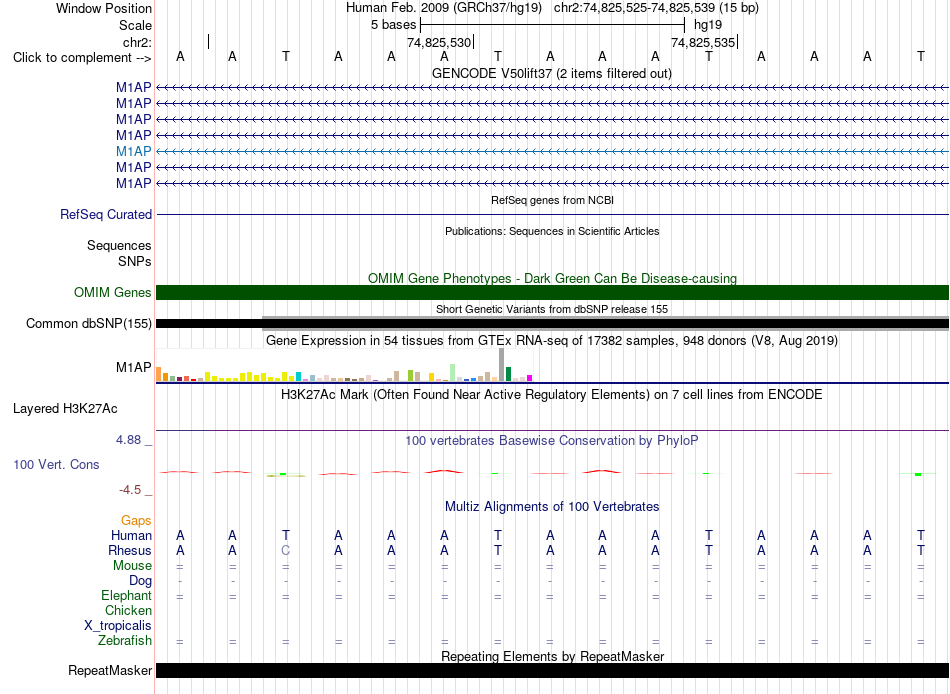Click the dark green bar in GTEx chart
This screenshot has width=950, height=694.
click(x=508, y=374)
